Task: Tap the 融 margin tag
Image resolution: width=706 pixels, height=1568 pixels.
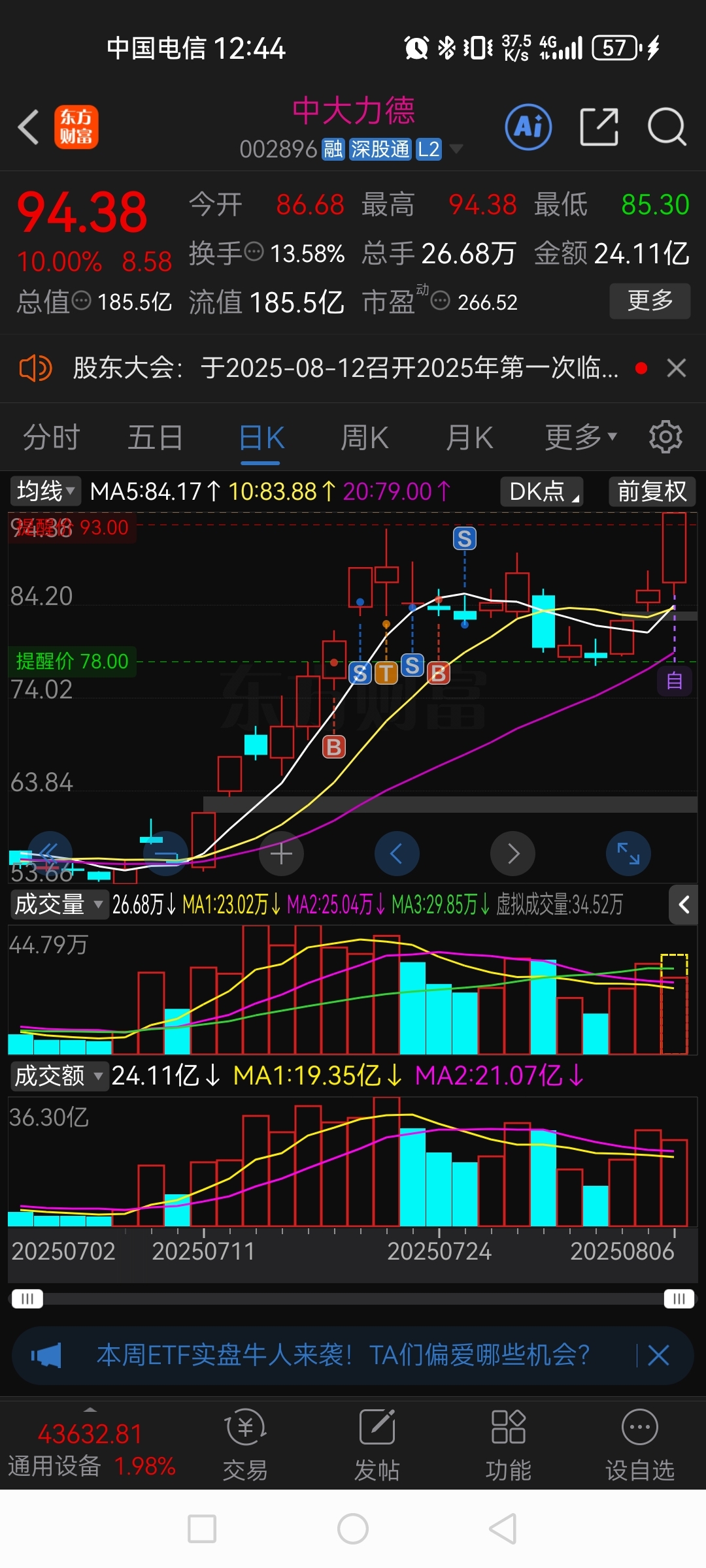Action: 333,150
